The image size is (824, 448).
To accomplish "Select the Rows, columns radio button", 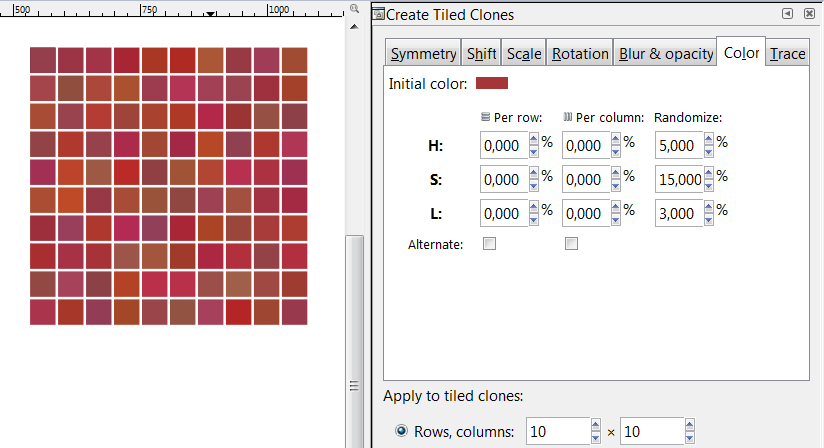I will (x=401, y=431).
